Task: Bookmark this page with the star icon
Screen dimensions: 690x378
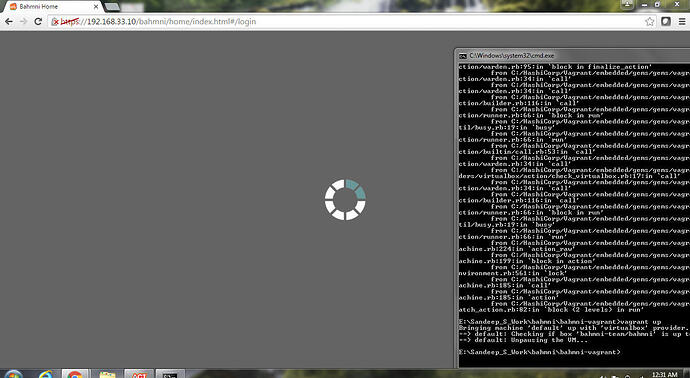Action: (650, 22)
